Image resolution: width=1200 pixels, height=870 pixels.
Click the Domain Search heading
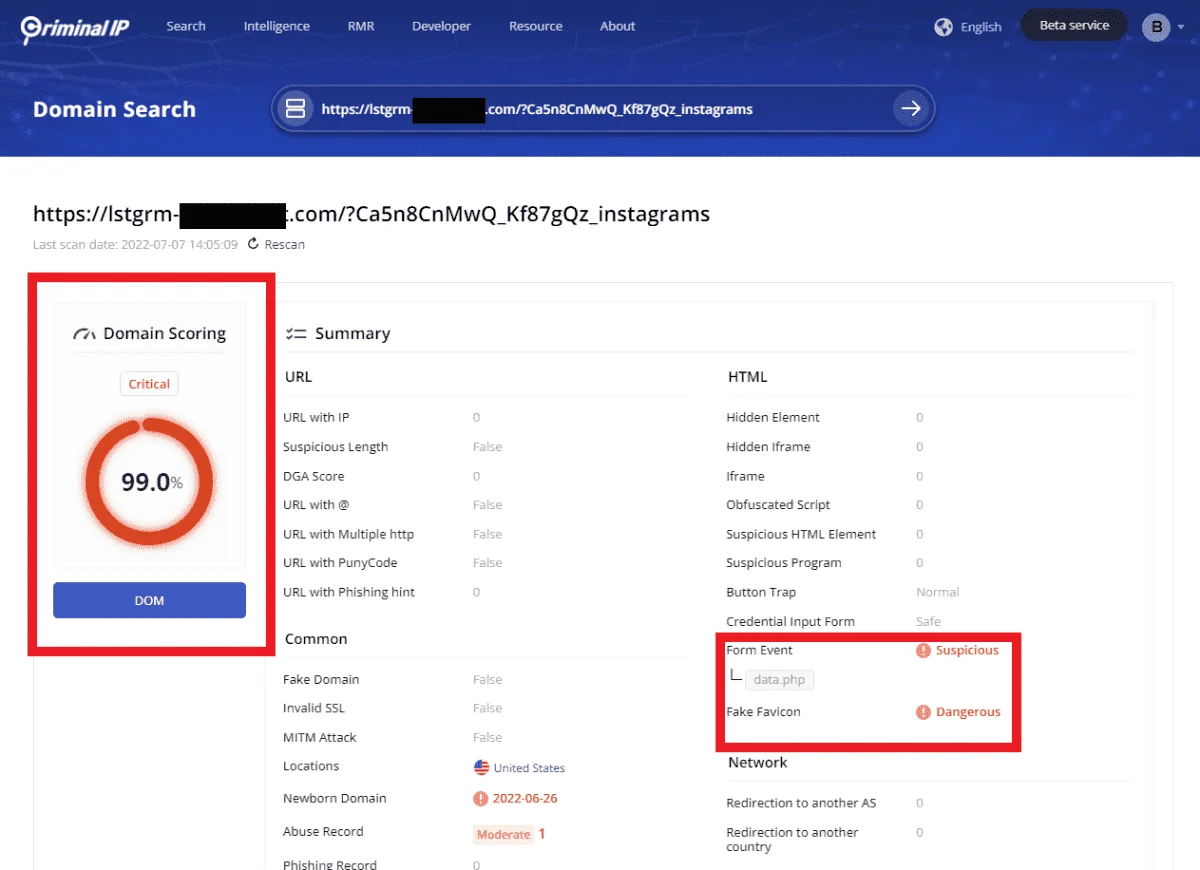pyautogui.click(x=114, y=109)
